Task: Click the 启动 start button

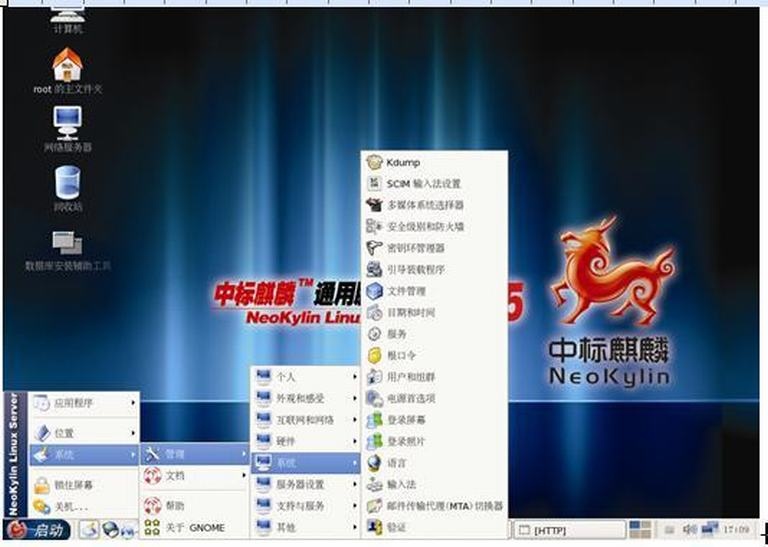Action: [x=38, y=529]
